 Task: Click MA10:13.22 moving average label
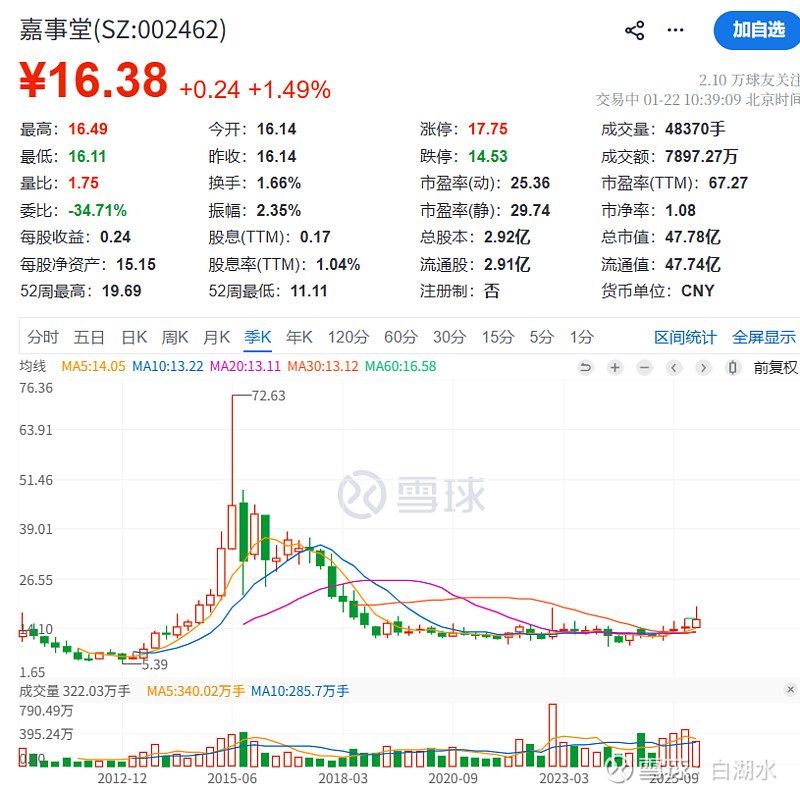[168, 366]
